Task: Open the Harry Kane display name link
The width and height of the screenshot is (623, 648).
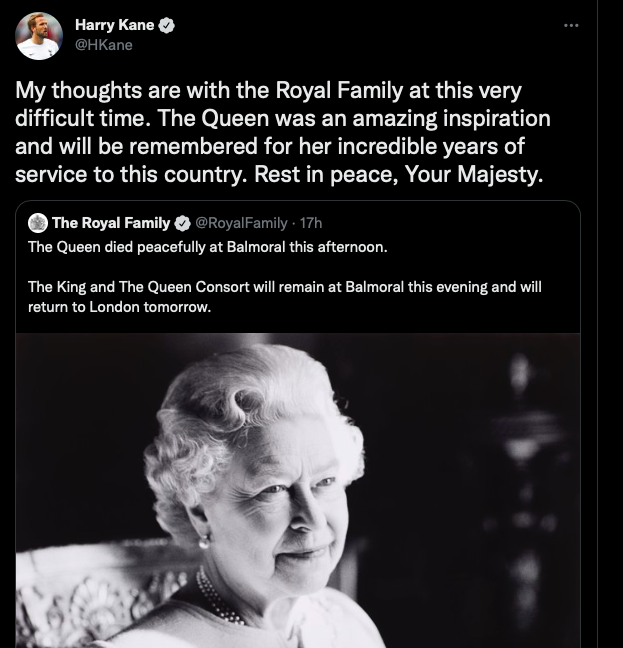Action: pos(114,26)
